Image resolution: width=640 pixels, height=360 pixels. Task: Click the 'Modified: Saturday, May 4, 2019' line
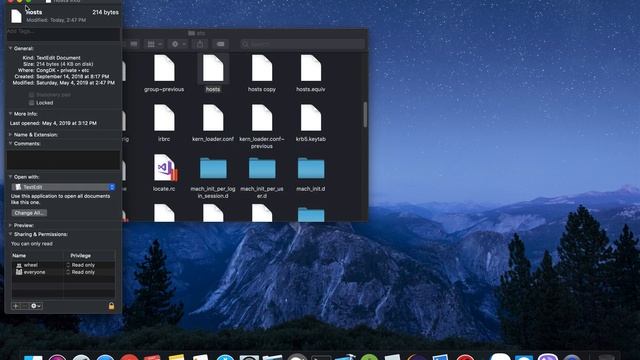coord(64,82)
